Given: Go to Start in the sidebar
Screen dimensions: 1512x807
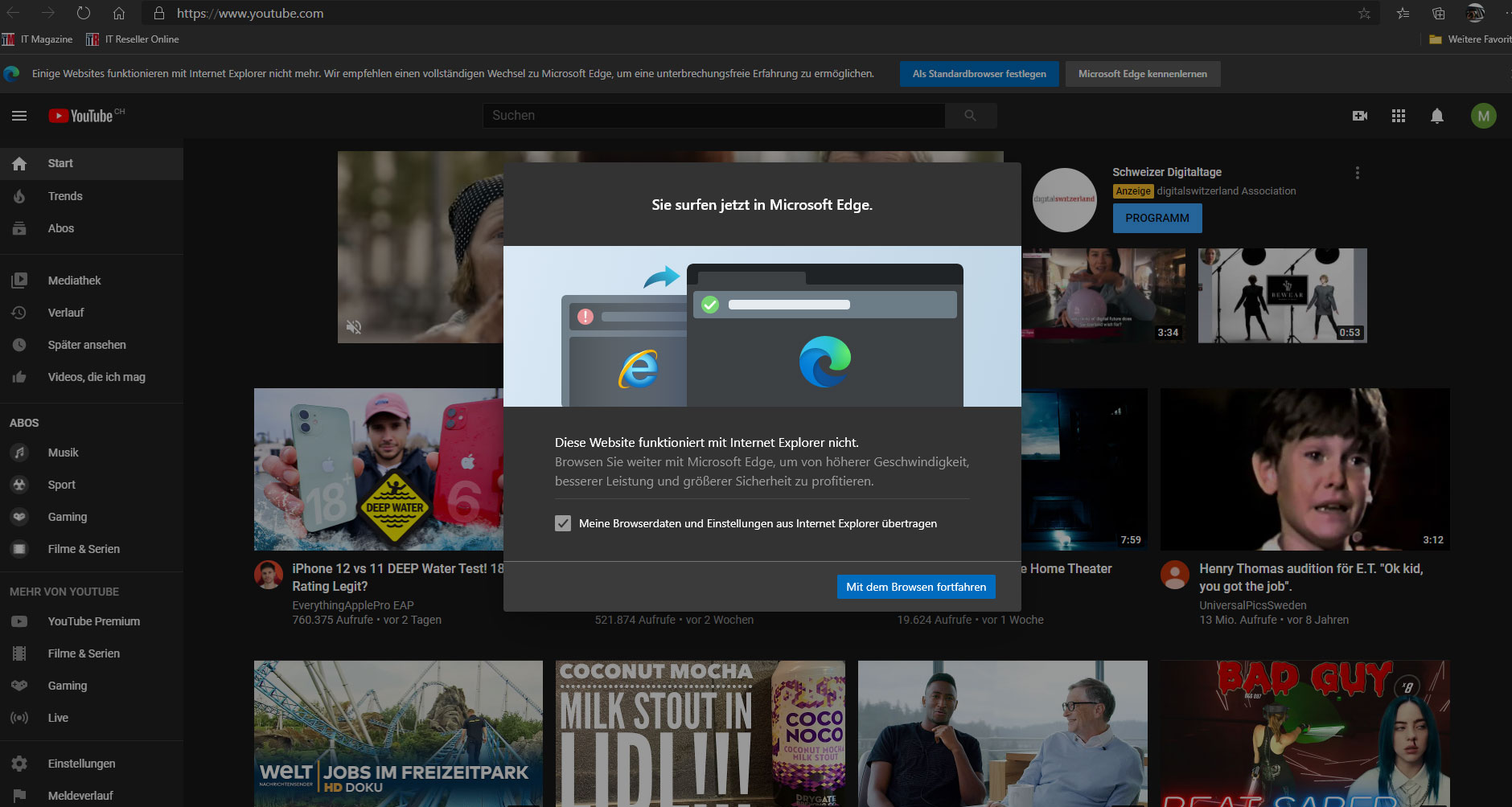Looking at the screenshot, I should [92, 163].
